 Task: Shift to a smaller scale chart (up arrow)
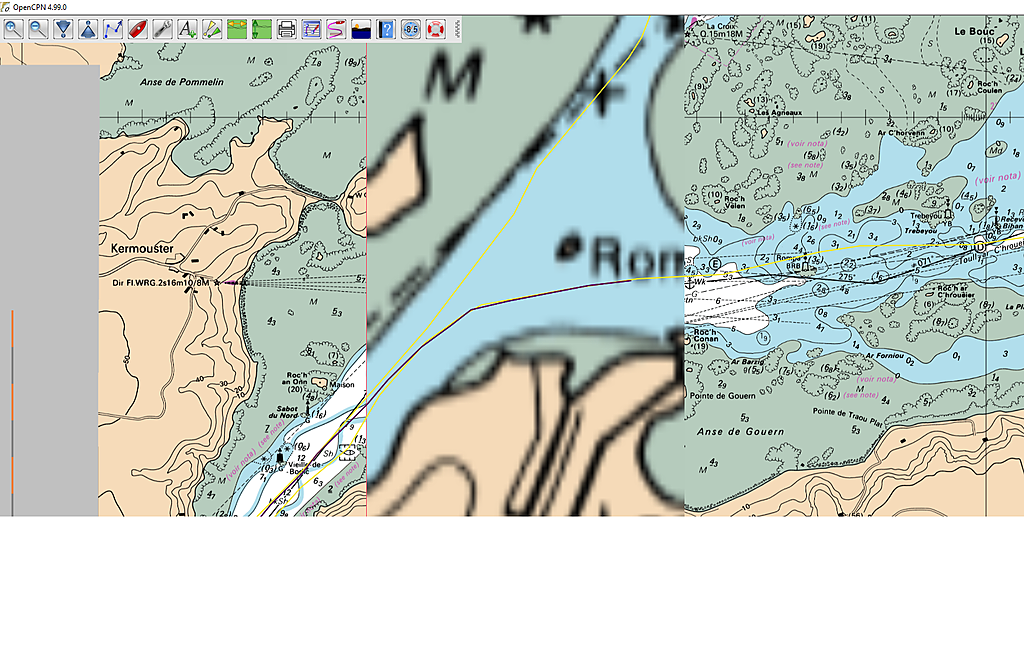click(x=88, y=29)
